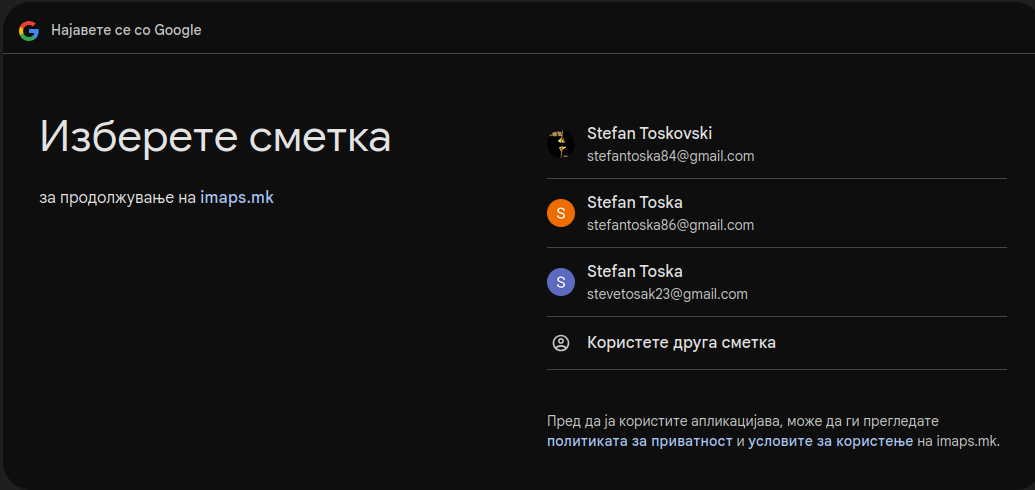Click the Google logo in the header
This screenshot has width=1035, height=490.
(29, 30)
